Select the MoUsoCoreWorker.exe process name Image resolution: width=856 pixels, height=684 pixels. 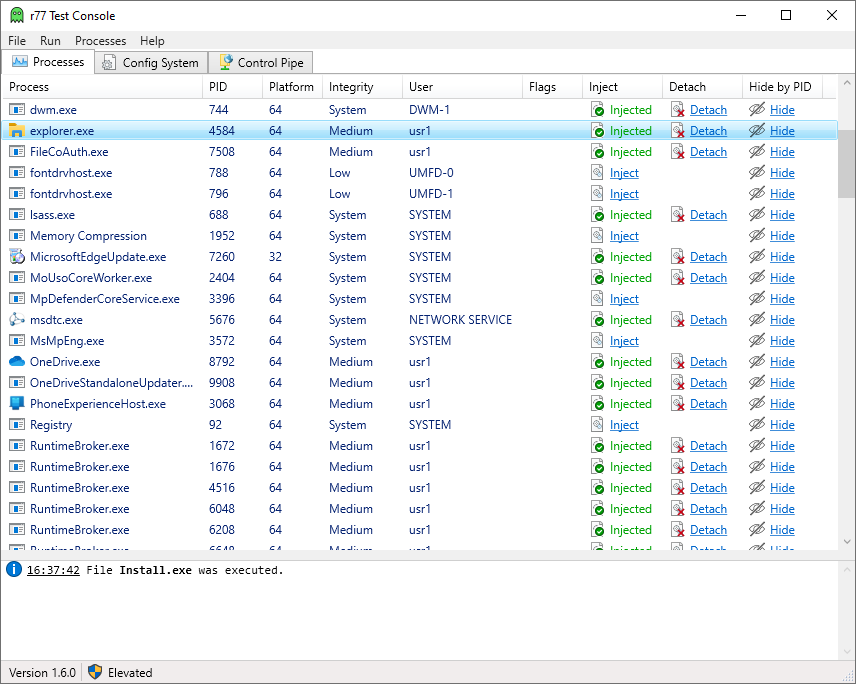coord(91,278)
